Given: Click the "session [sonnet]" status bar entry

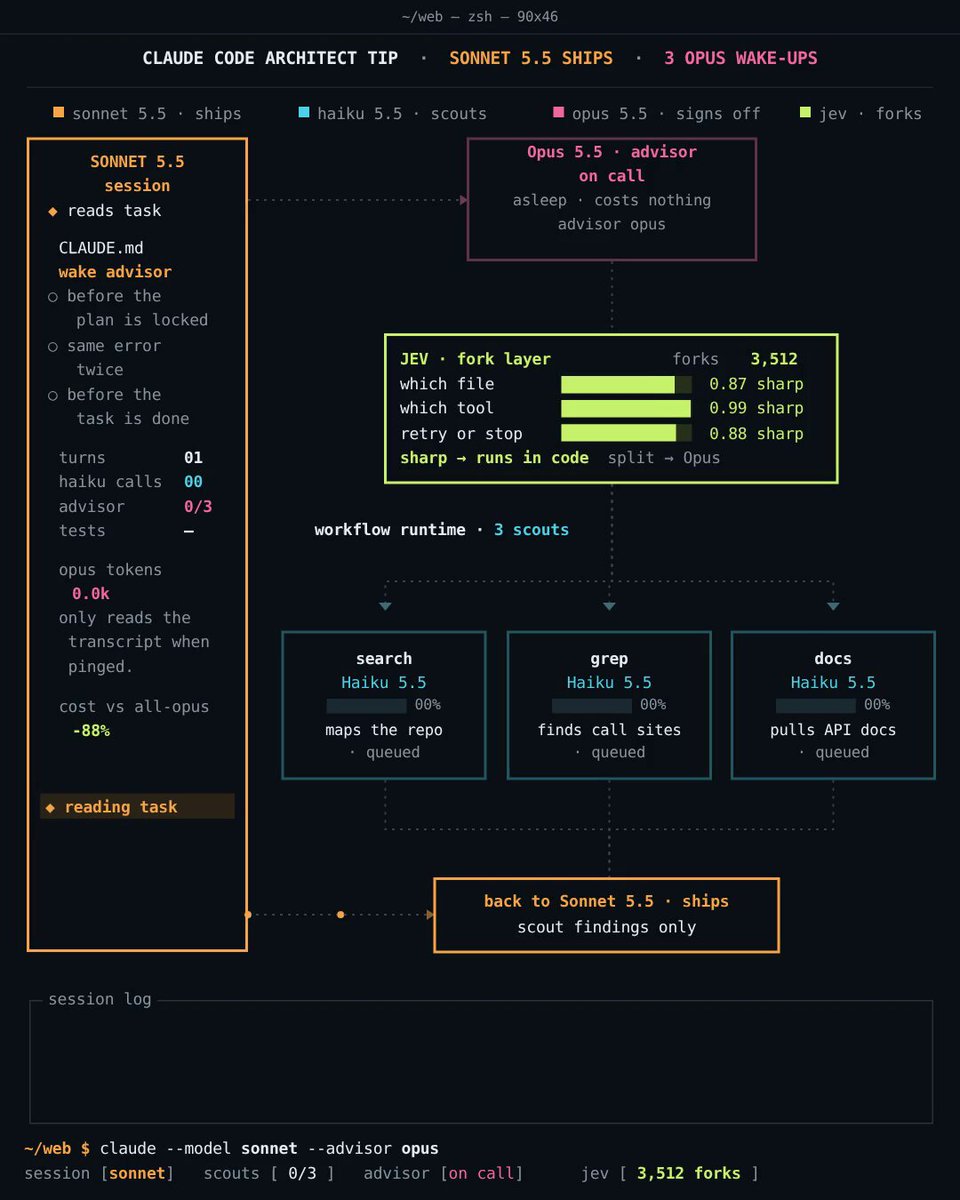Looking at the screenshot, I should pos(99,1173).
